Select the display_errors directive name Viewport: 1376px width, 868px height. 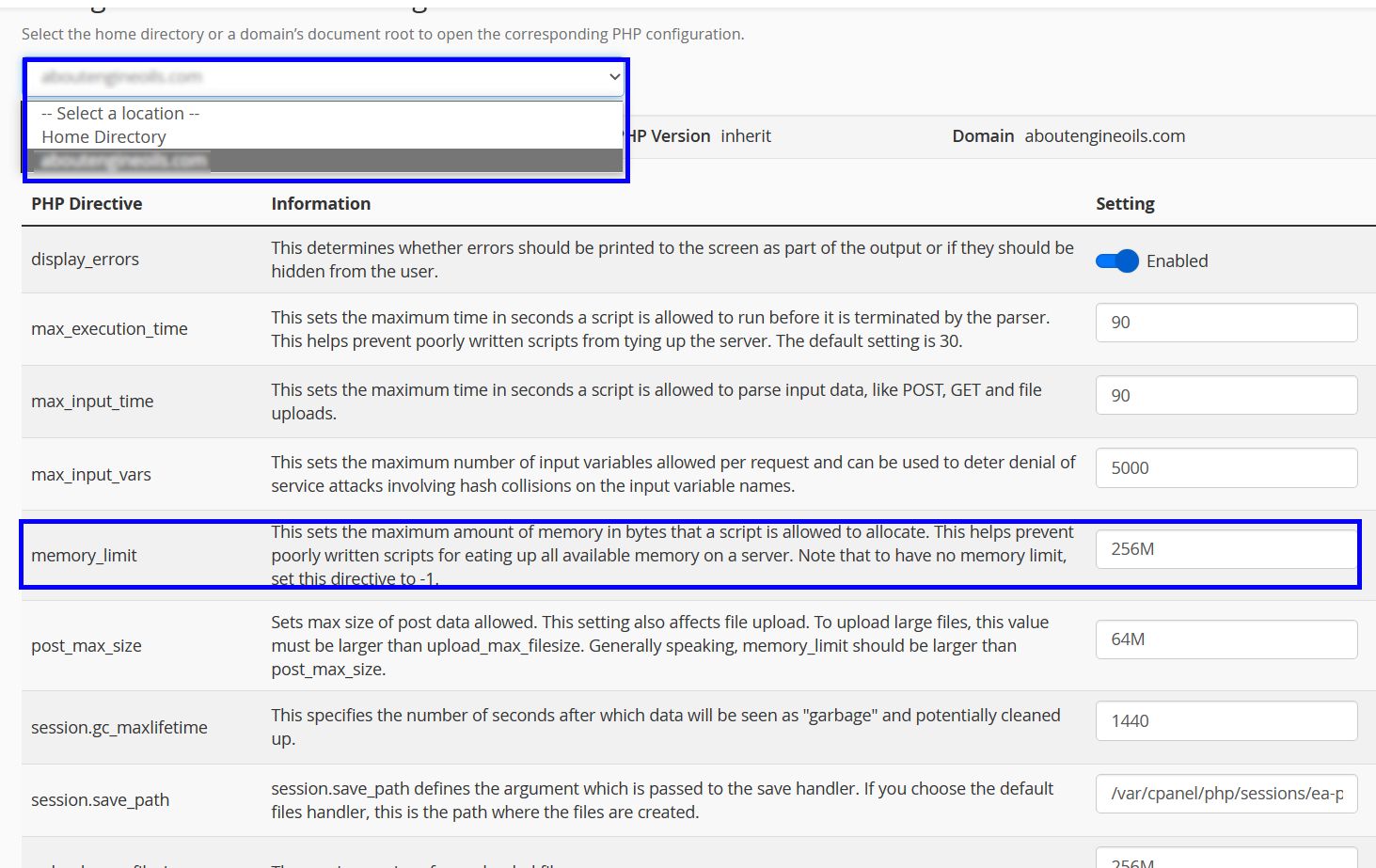click(x=85, y=260)
